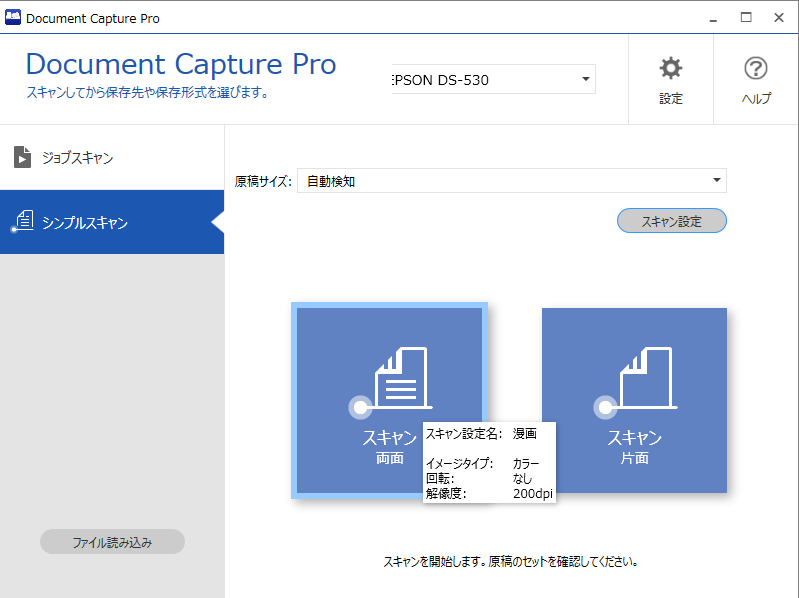Click the tooltip's 200dpi resolution value
The width and height of the screenshot is (799, 598).
tap(532, 494)
